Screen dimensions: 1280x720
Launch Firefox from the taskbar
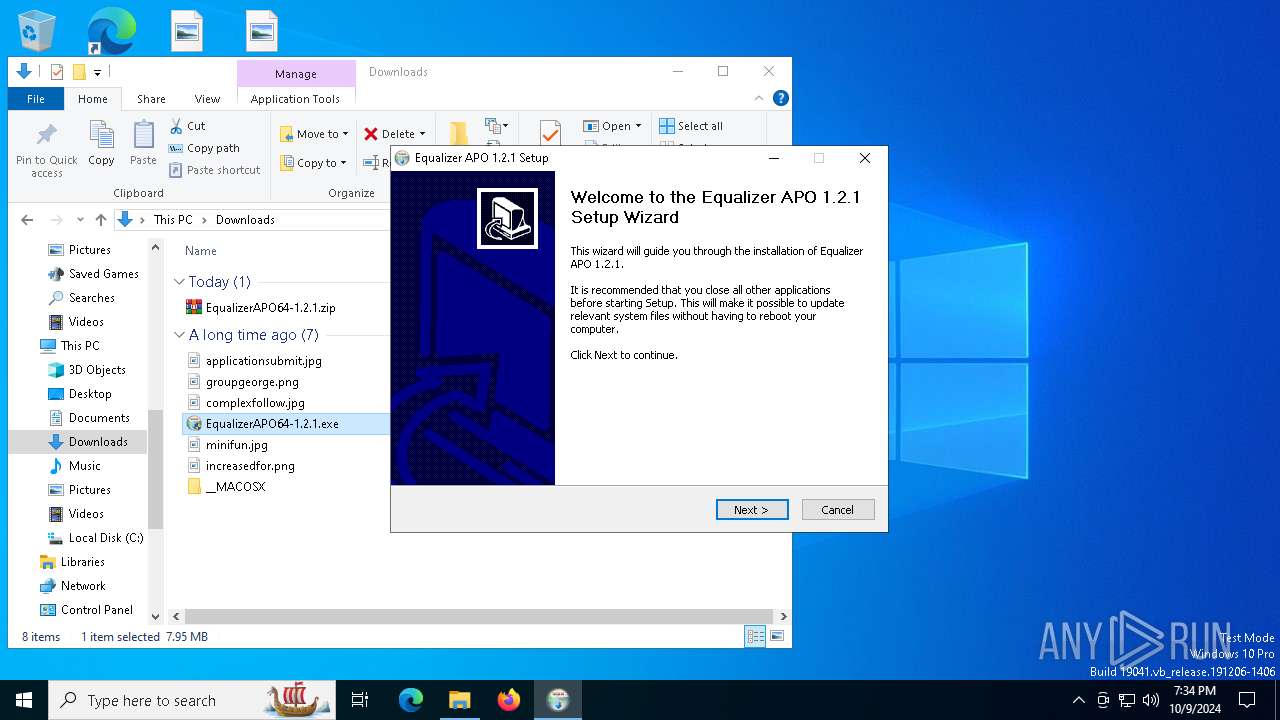tap(508, 700)
